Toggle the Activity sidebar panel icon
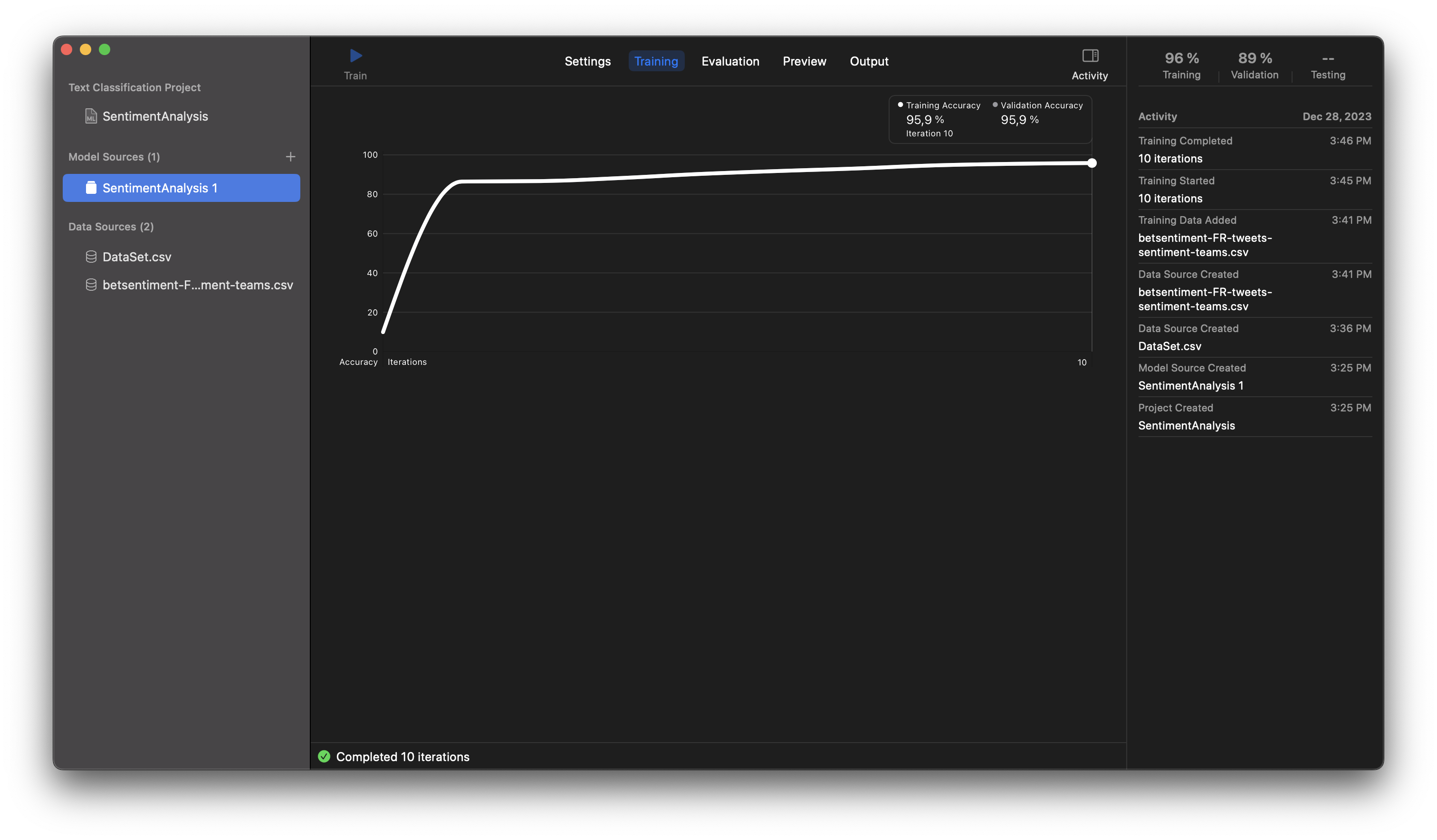1437x840 pixels. pyautogui.click(x=1090, y=56)
